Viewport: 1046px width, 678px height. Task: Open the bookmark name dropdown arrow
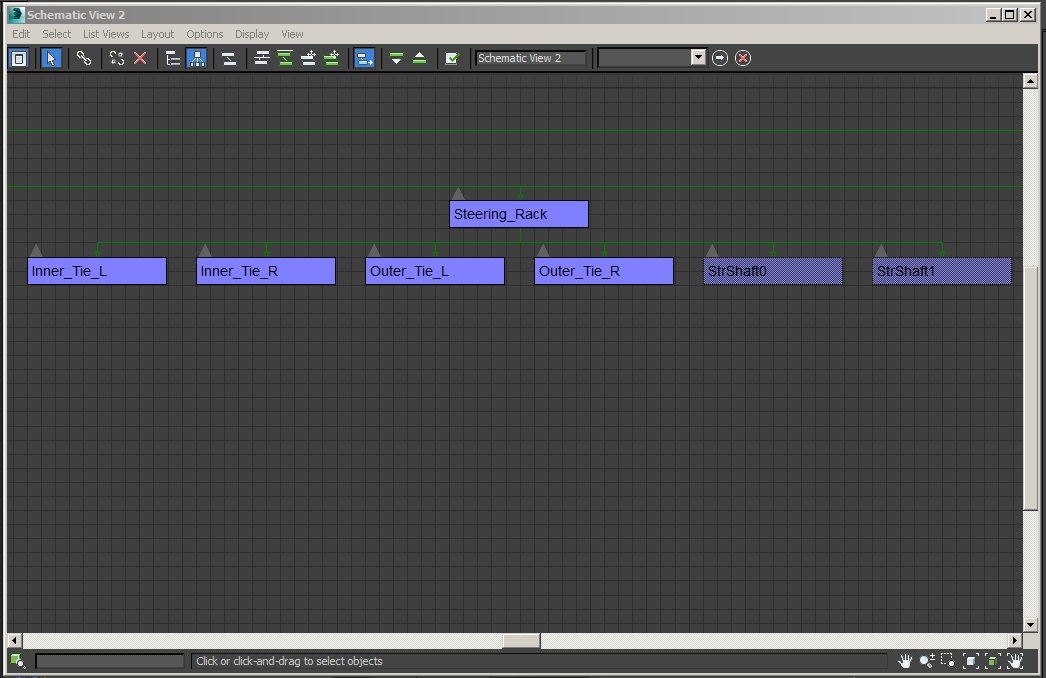(698, 58)
